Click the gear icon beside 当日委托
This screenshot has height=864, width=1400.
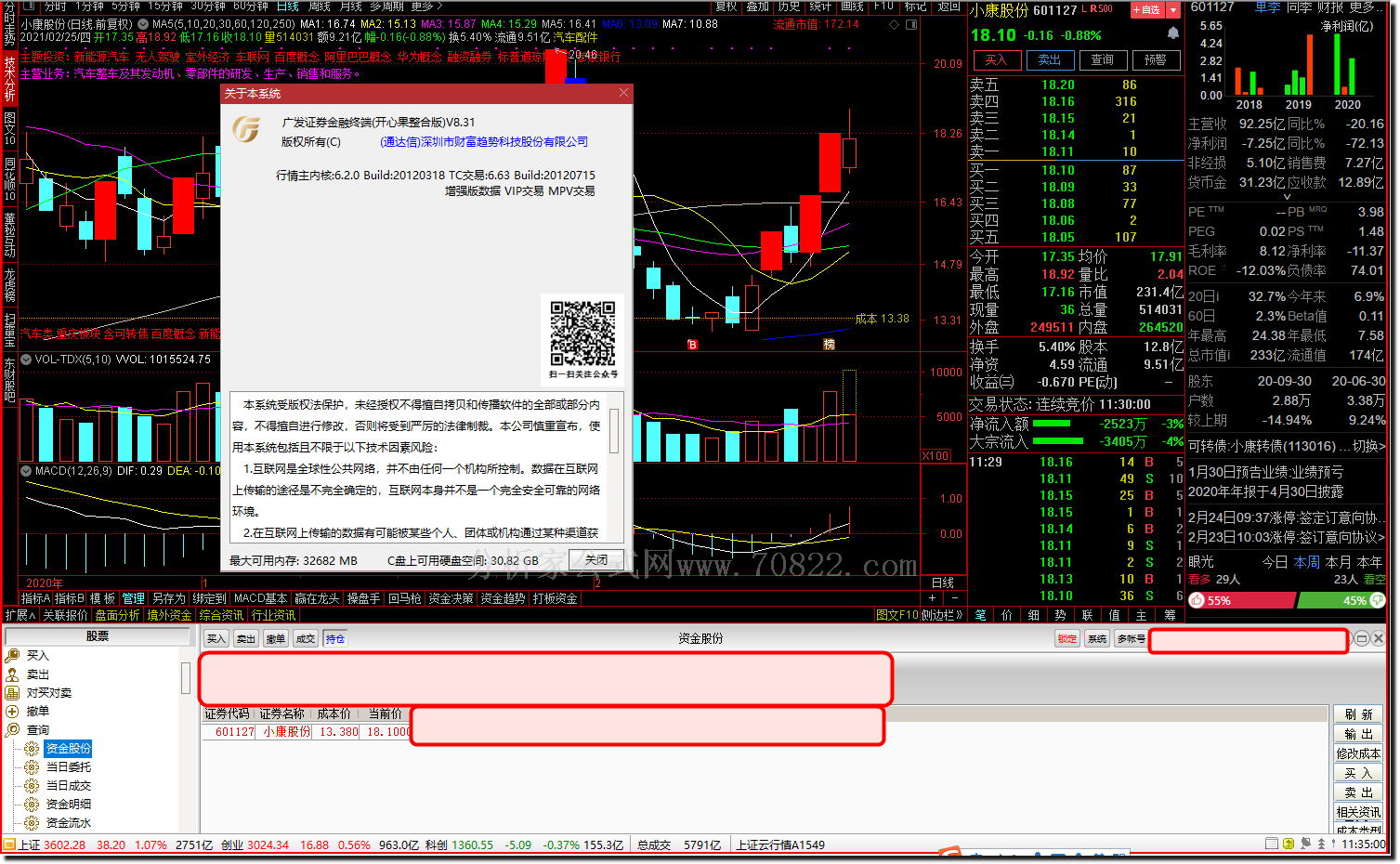point(32,767)
